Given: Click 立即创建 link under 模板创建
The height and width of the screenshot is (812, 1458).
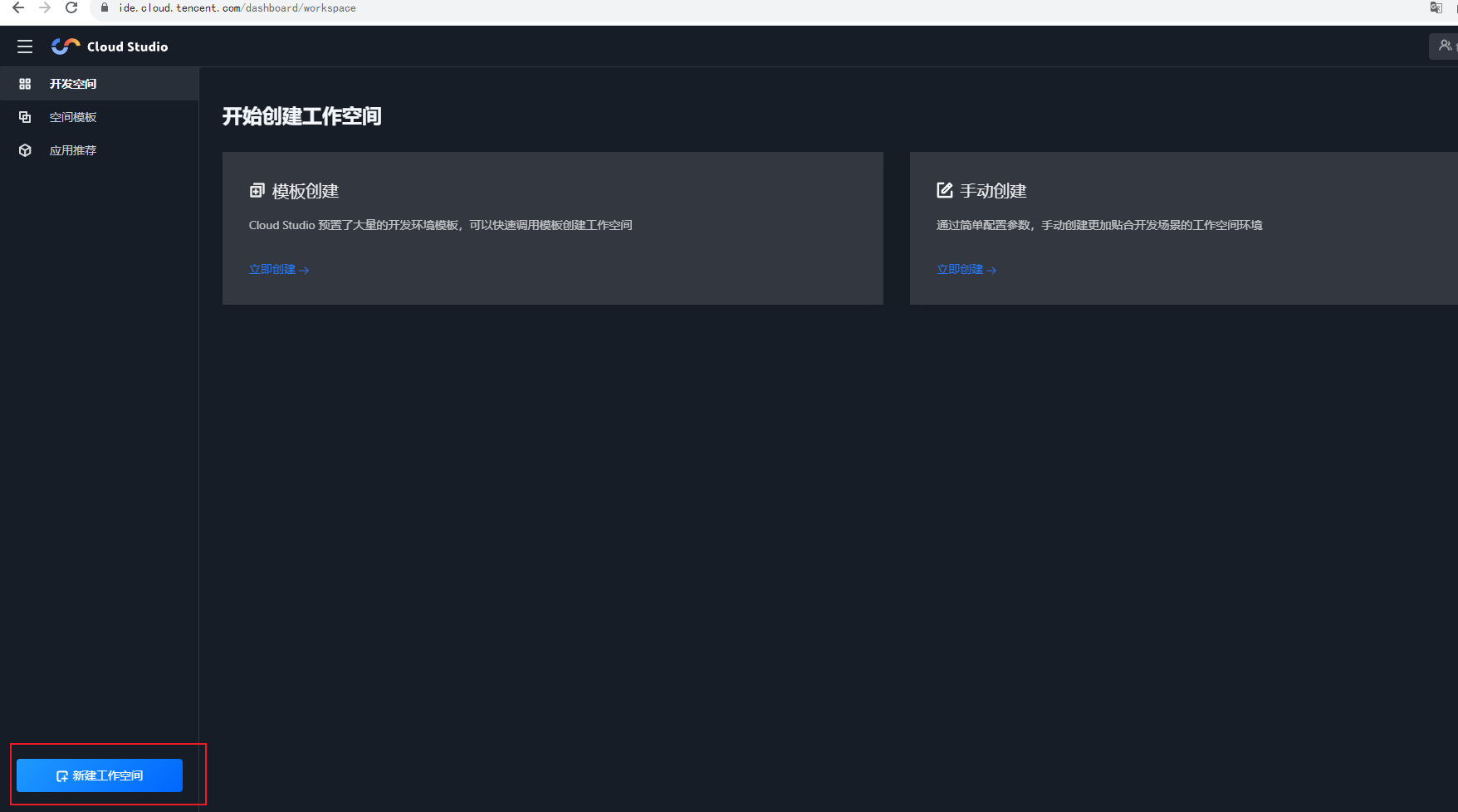Looking at the screenshot, I should pos(279,269).
